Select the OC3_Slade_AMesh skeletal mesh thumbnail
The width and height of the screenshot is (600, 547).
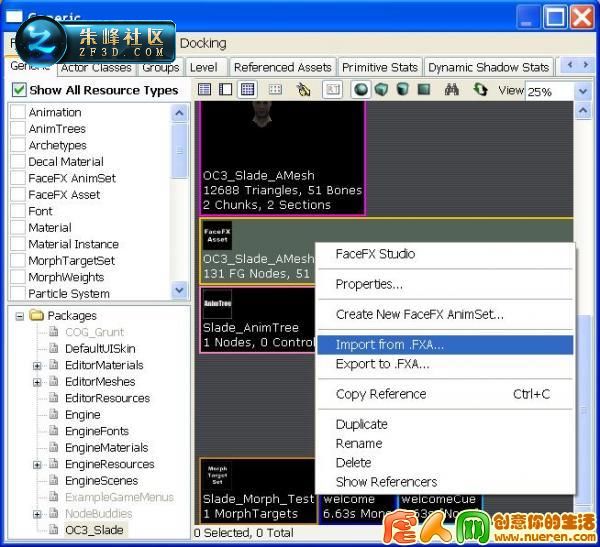[x=282, y=158]
